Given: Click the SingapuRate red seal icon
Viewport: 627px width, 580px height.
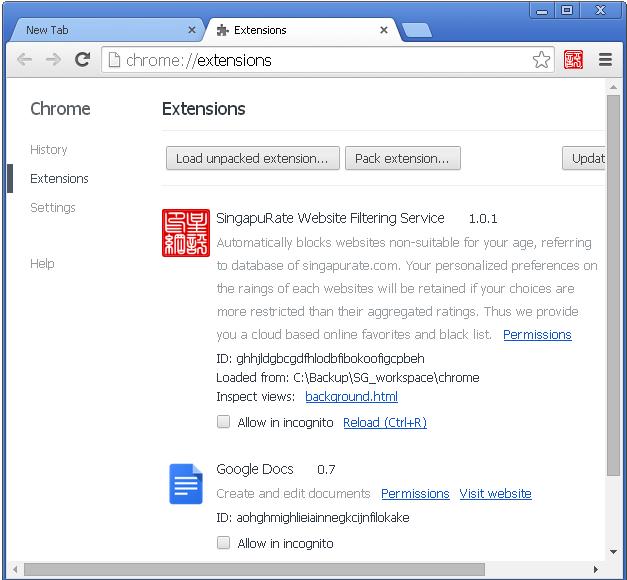Looking at the screenshot, I should (186, 233).
